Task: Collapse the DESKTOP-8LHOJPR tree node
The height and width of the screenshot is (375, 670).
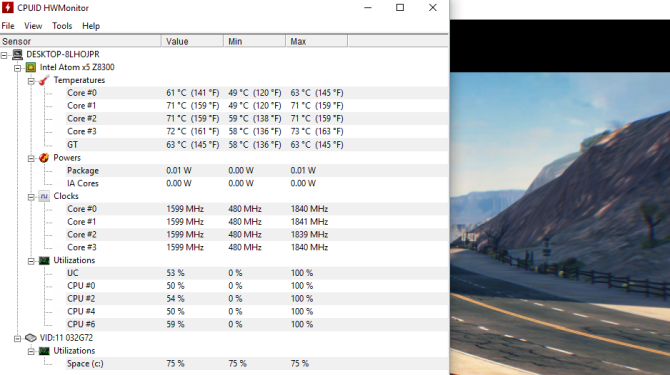Action: pyautogui.click(x=4, y=55)
